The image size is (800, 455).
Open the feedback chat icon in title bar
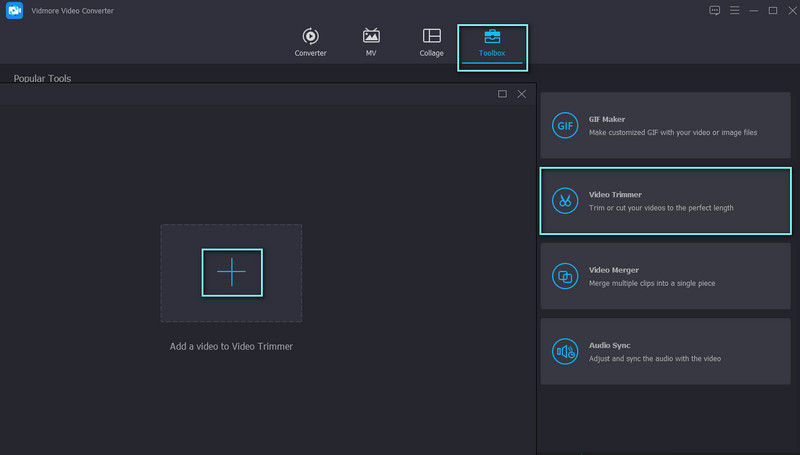[x=714, y=10]
